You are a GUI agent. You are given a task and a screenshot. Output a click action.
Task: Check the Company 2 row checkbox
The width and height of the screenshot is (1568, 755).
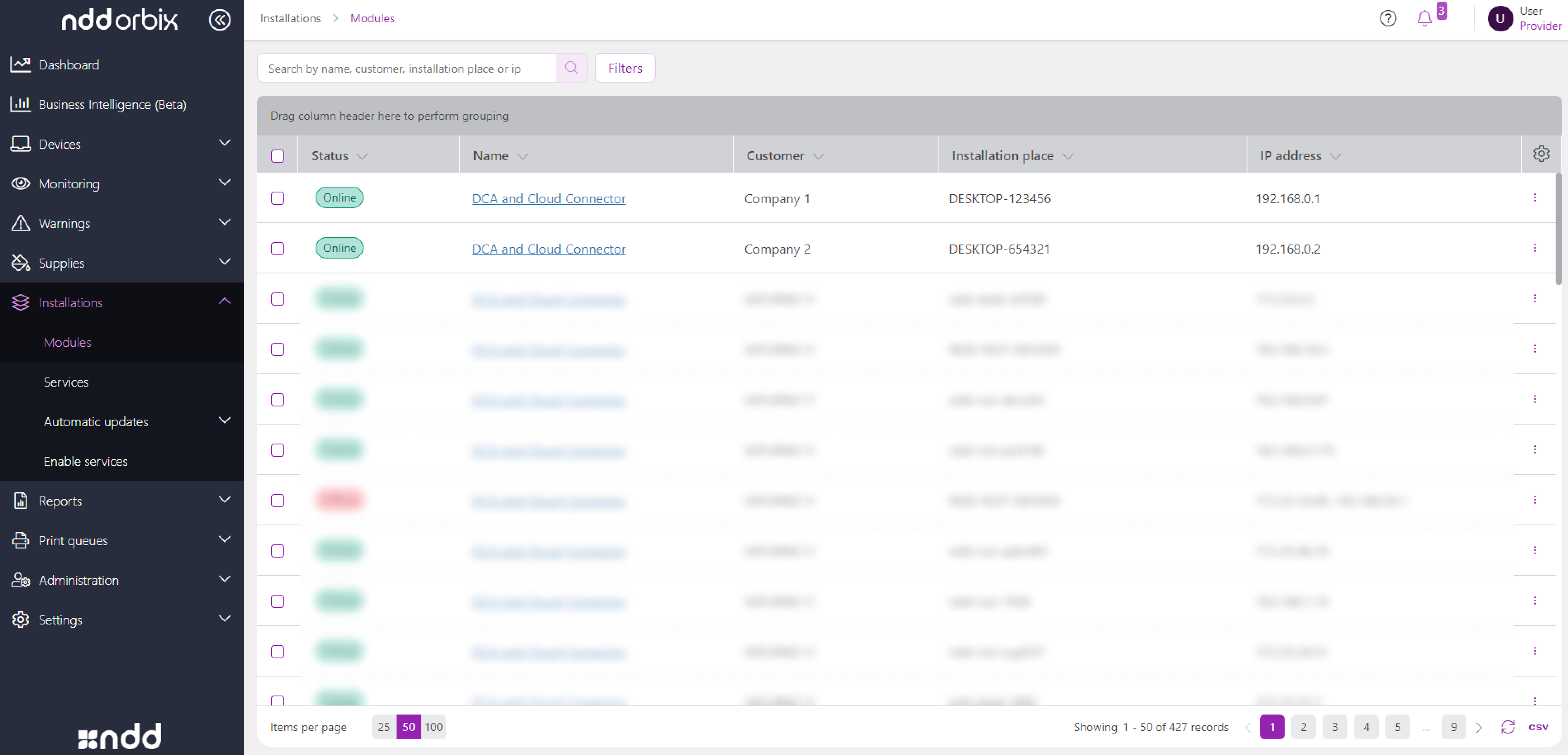pyautogui.click(x=278, y=248)
